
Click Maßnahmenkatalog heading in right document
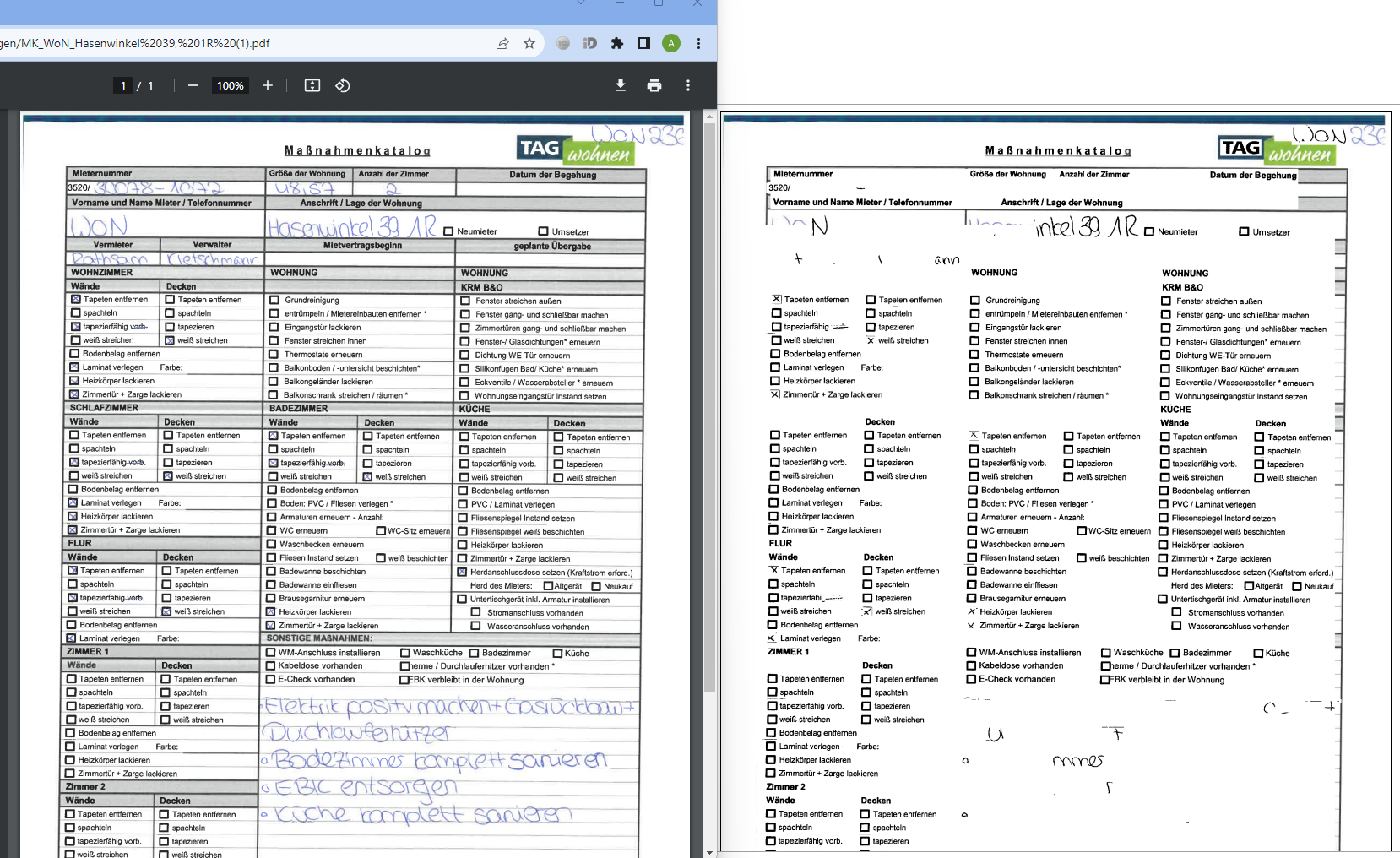click(x=1058, y=151)
